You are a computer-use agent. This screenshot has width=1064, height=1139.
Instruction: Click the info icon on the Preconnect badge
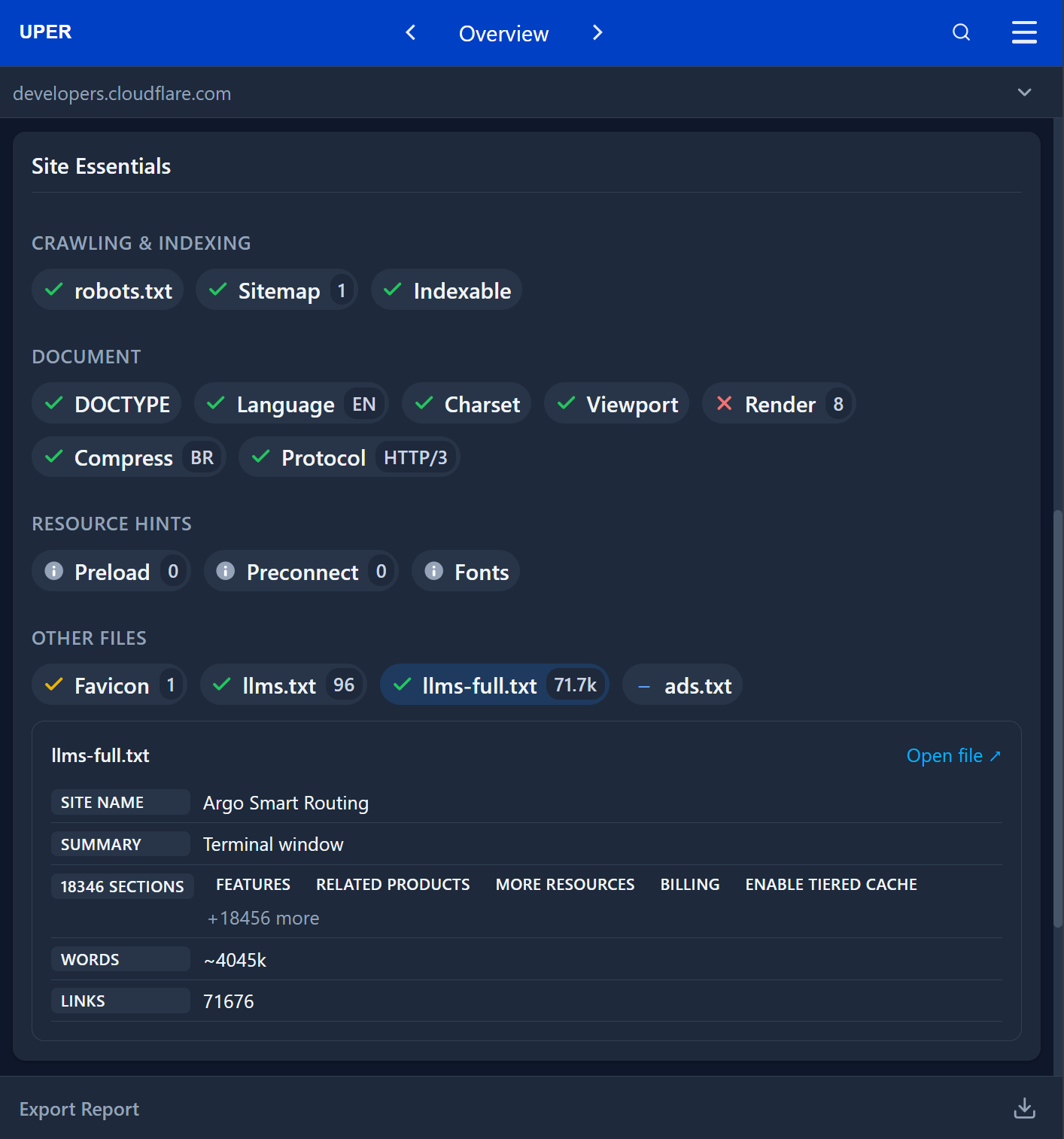[225, 572]
